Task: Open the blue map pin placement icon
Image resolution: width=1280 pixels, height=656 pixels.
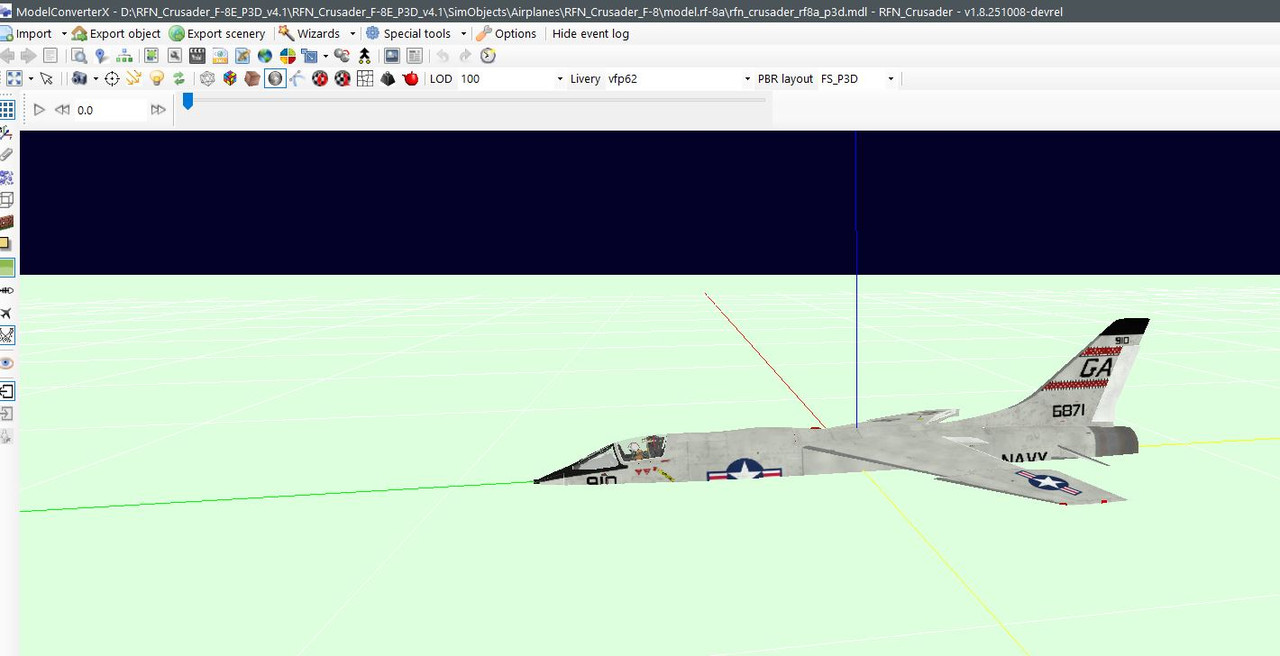Action: pyautogui.click(x=101, y=56)
